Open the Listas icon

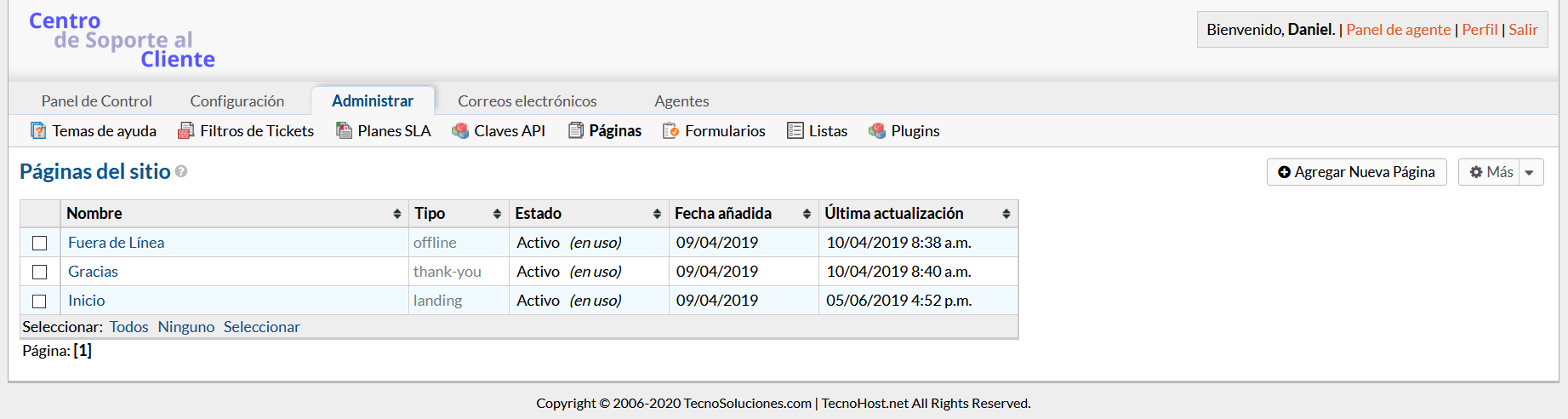tap(795, 130)
